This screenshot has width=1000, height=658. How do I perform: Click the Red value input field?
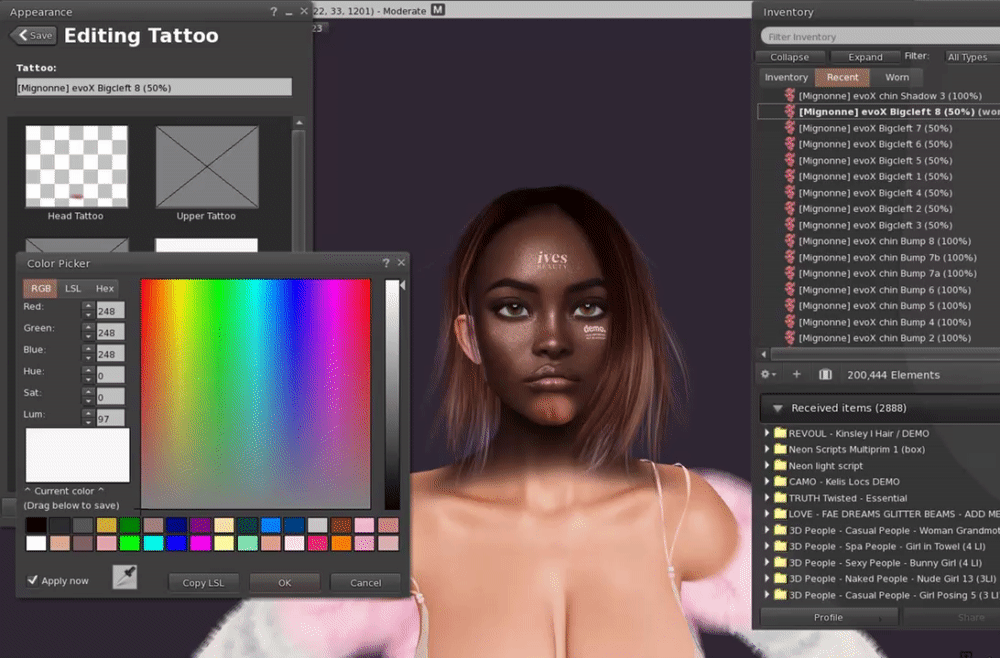coord(110,311)
